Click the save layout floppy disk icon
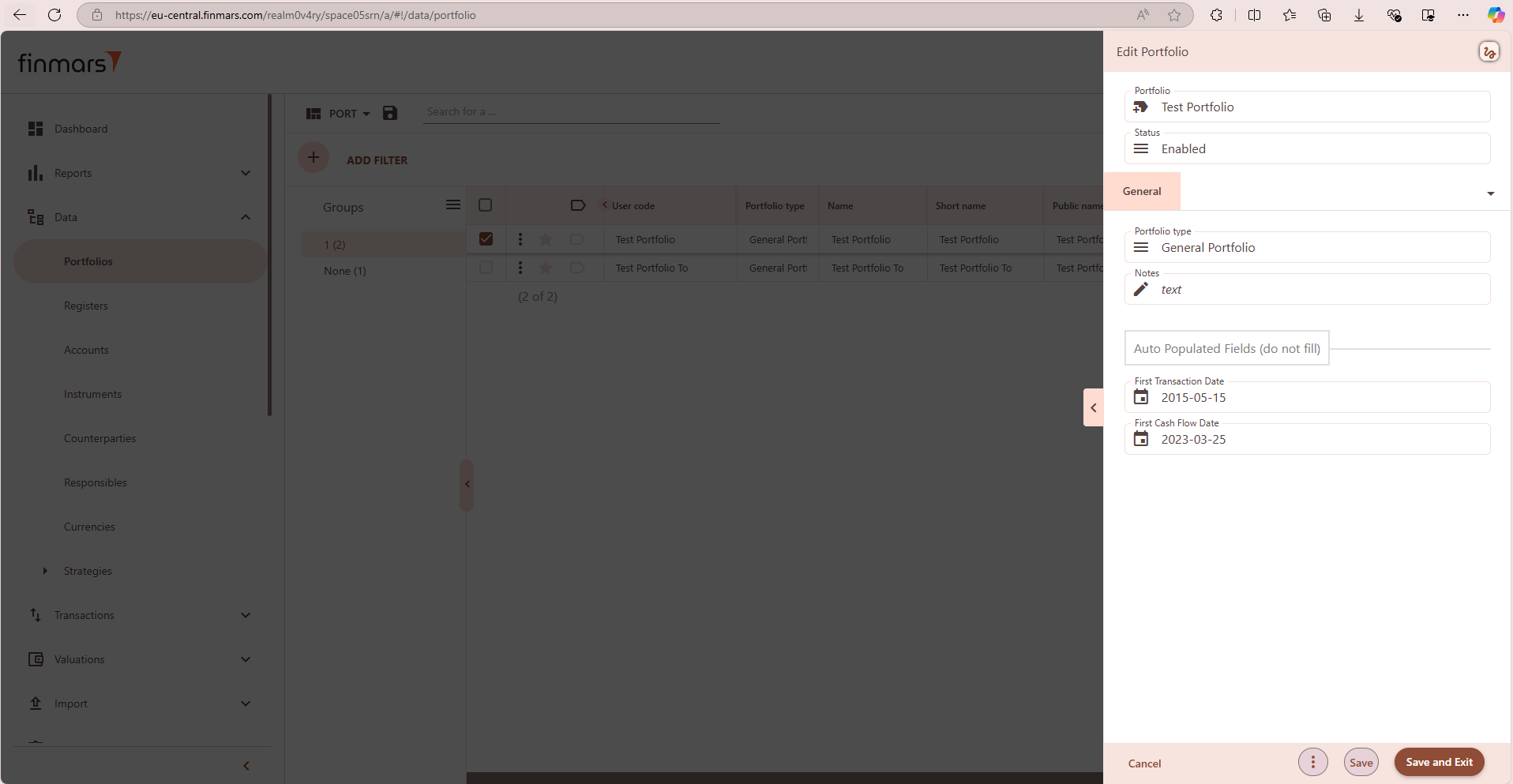Screen dimensions: 1513x784 (390, 113)
